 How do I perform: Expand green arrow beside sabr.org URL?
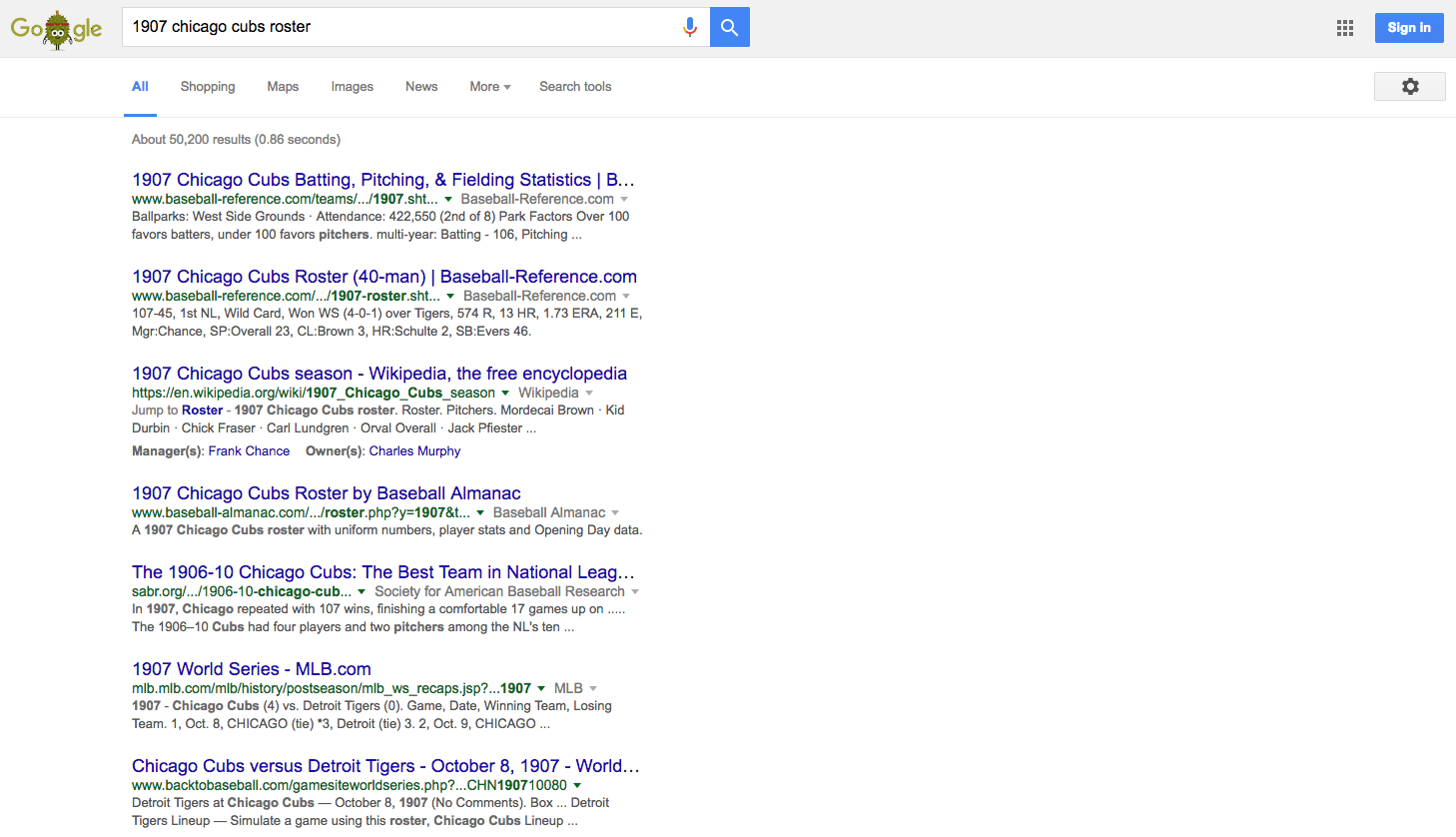tap(362, 592)
